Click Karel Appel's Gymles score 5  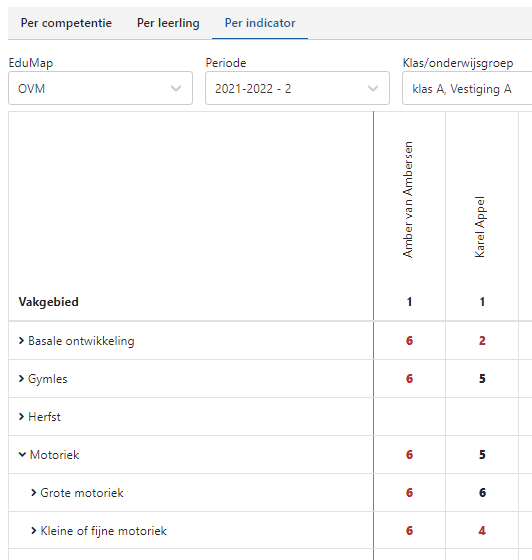coord(482,379)
